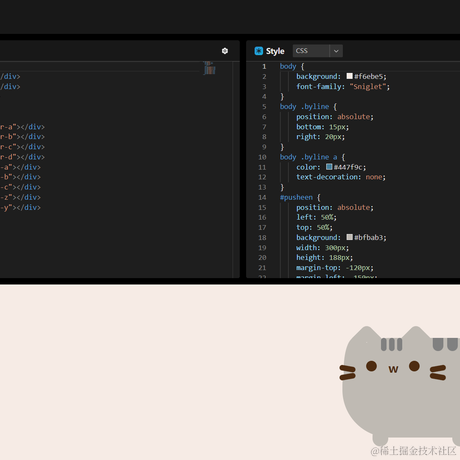
Task: Click the 'body .byline {' selector line
Action: pos(309,107)
